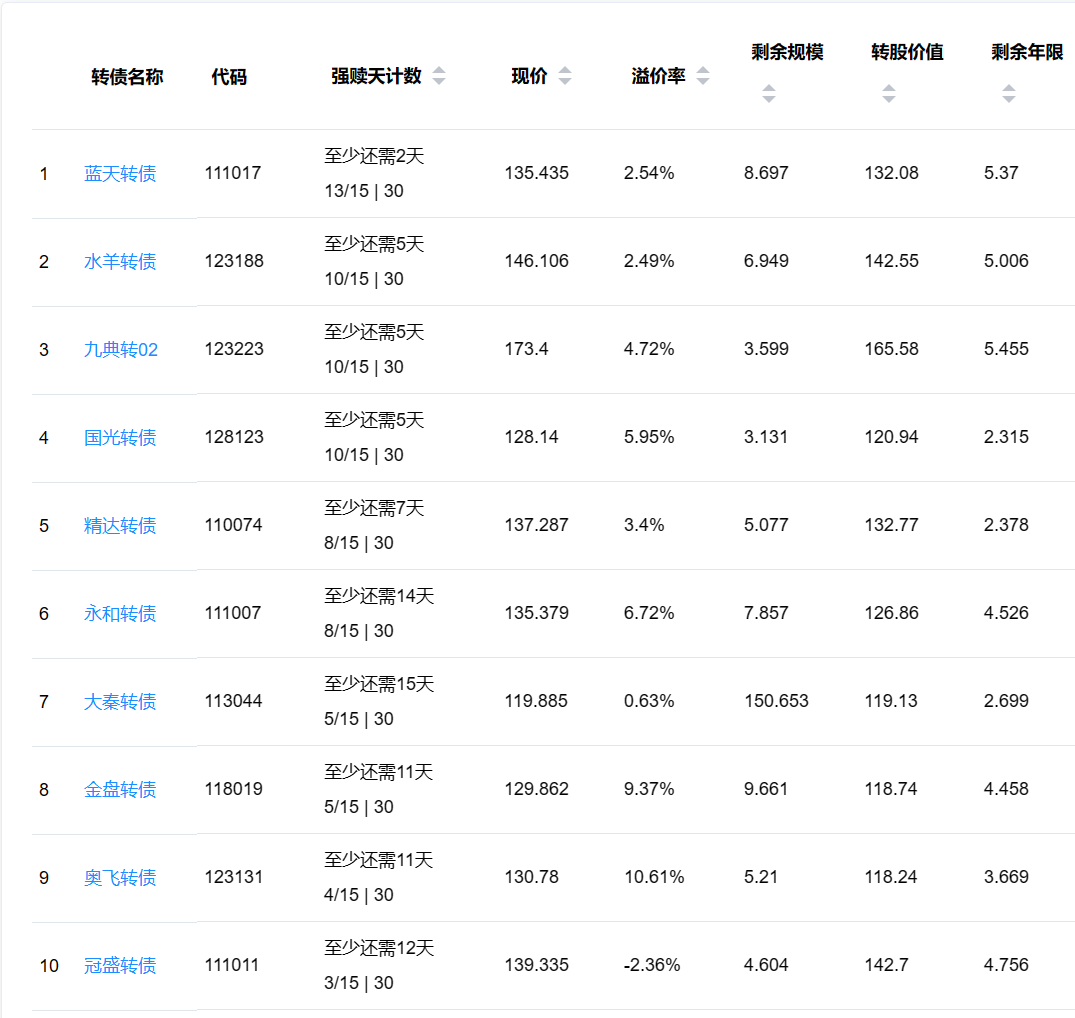Click the 150.653 remaining scale cell
1075x1018 pixels.
pos(776,701)
